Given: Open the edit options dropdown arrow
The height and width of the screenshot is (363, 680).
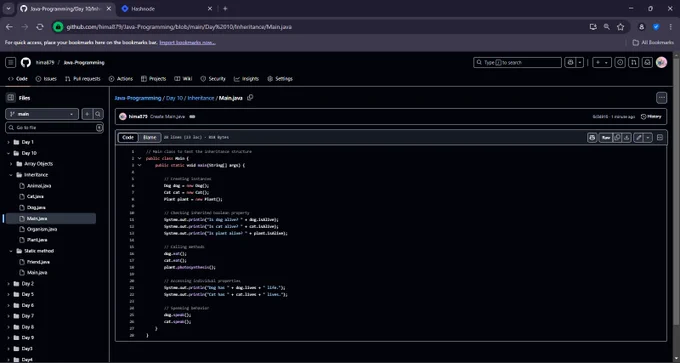Looking at the screenshot, I should [647, 137].
